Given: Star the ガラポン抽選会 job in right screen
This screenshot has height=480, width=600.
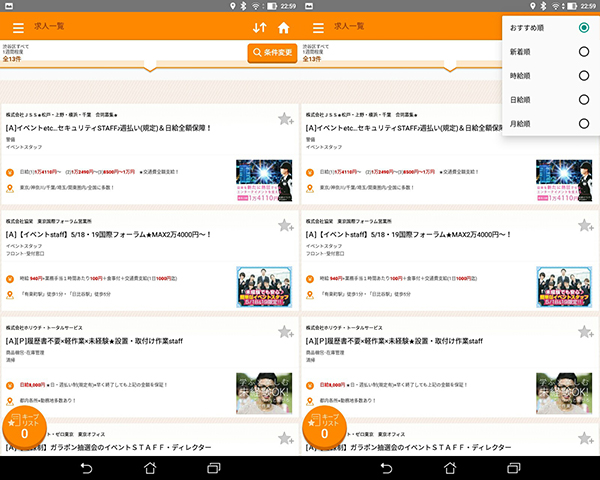Looking at the screenshot, I should (585, 438).
